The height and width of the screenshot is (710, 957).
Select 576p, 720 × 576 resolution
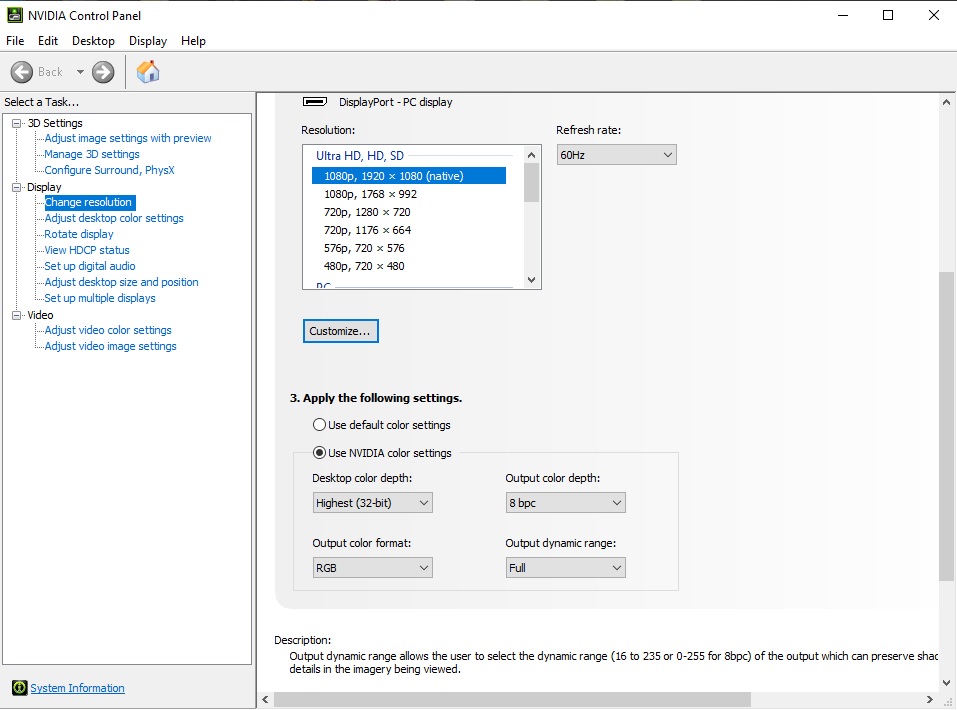tap(364, 248)
